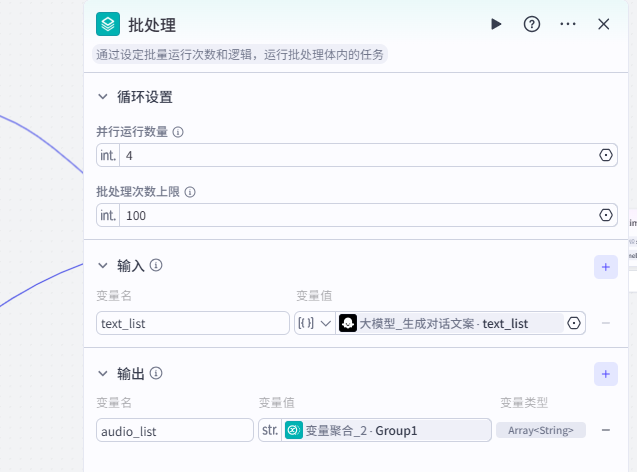Click the hexagon variable icon for 批处理次数上限
The height and width of the screenshot is (472, 637).
(605, 215)
